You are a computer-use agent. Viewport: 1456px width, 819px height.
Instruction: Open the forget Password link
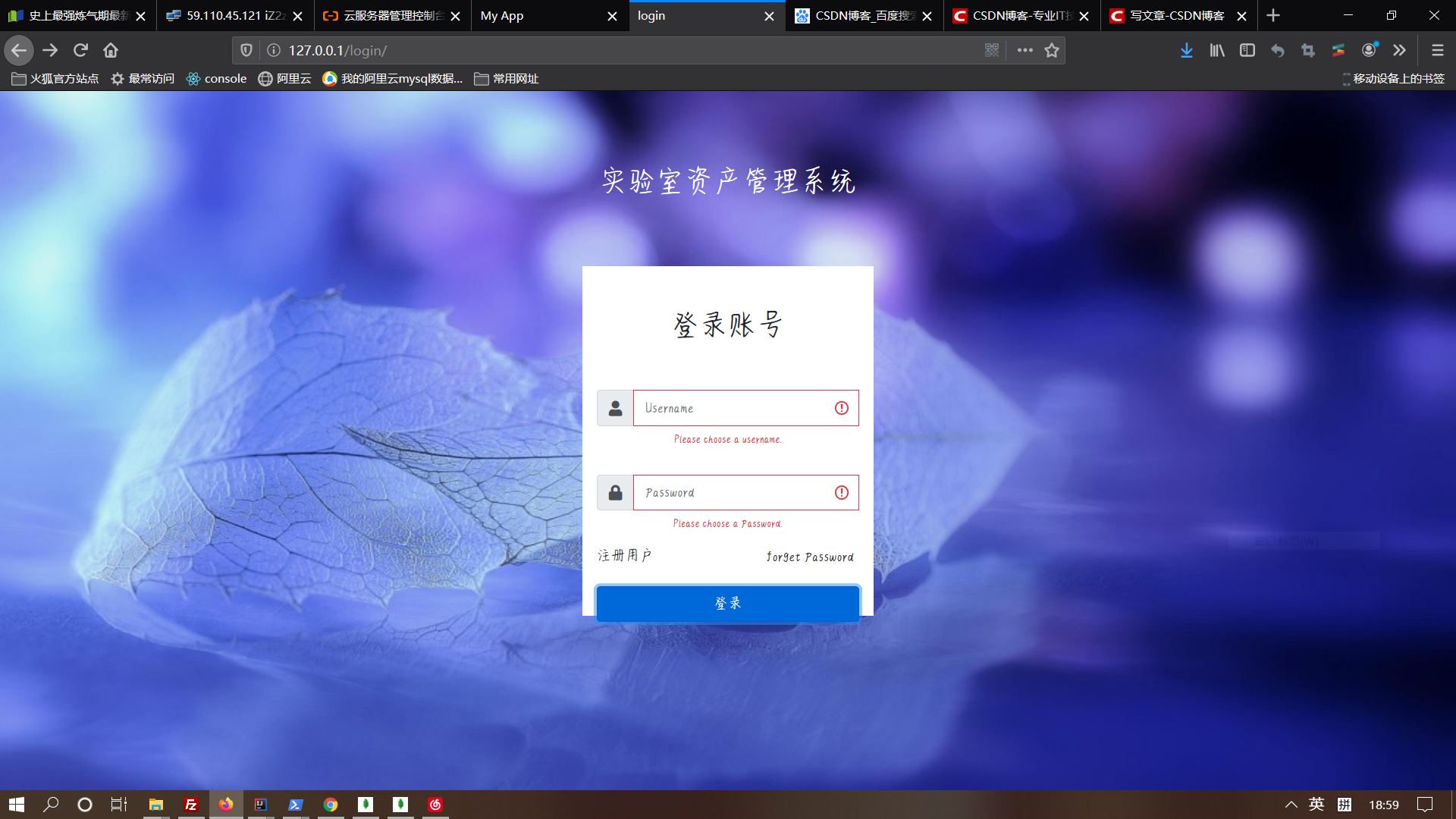point(809,557)
